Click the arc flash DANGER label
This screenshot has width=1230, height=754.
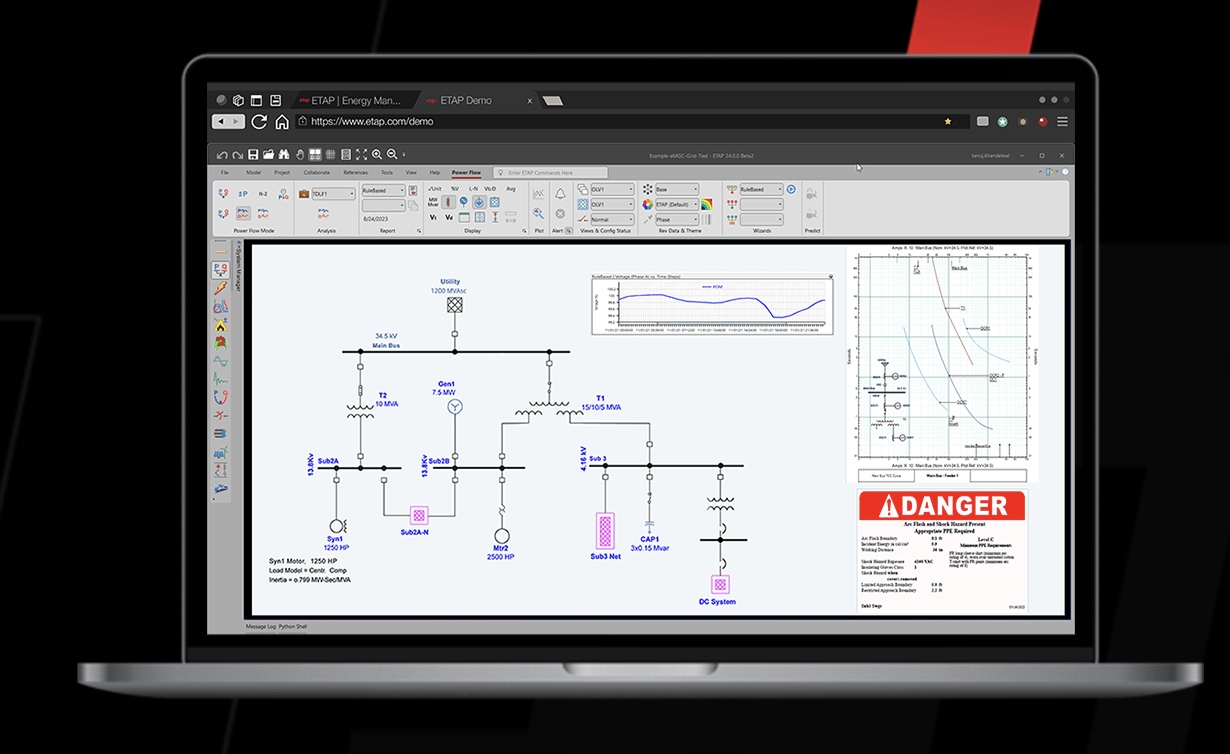pyautogui.click(x=942, y=552)
